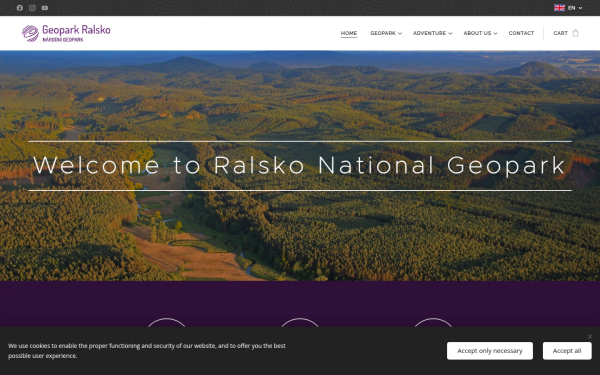
Task: Open the ADVENTURE menu
Action: click(429, 33)
